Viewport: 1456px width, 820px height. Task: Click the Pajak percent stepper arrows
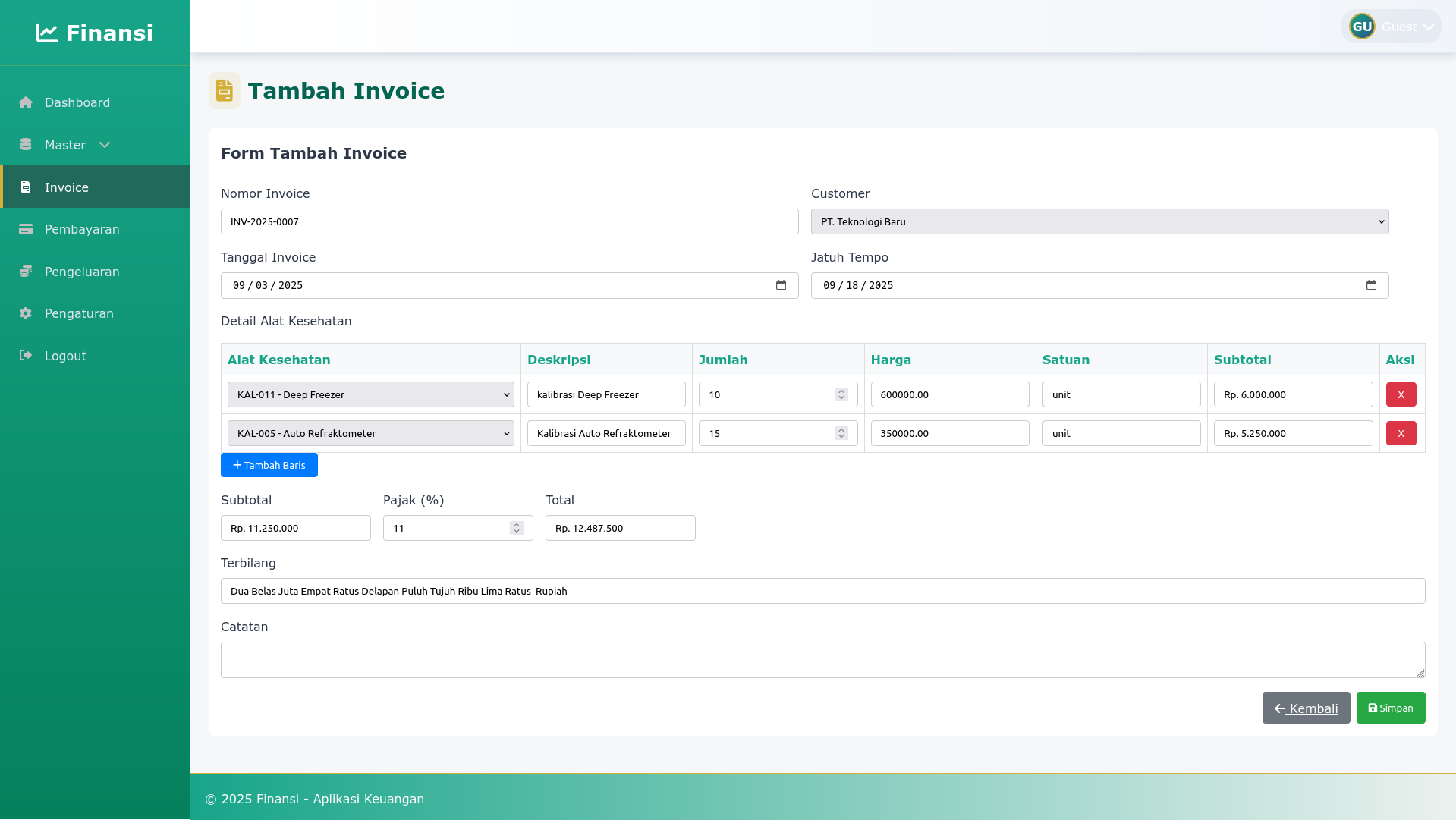(517, 528)
